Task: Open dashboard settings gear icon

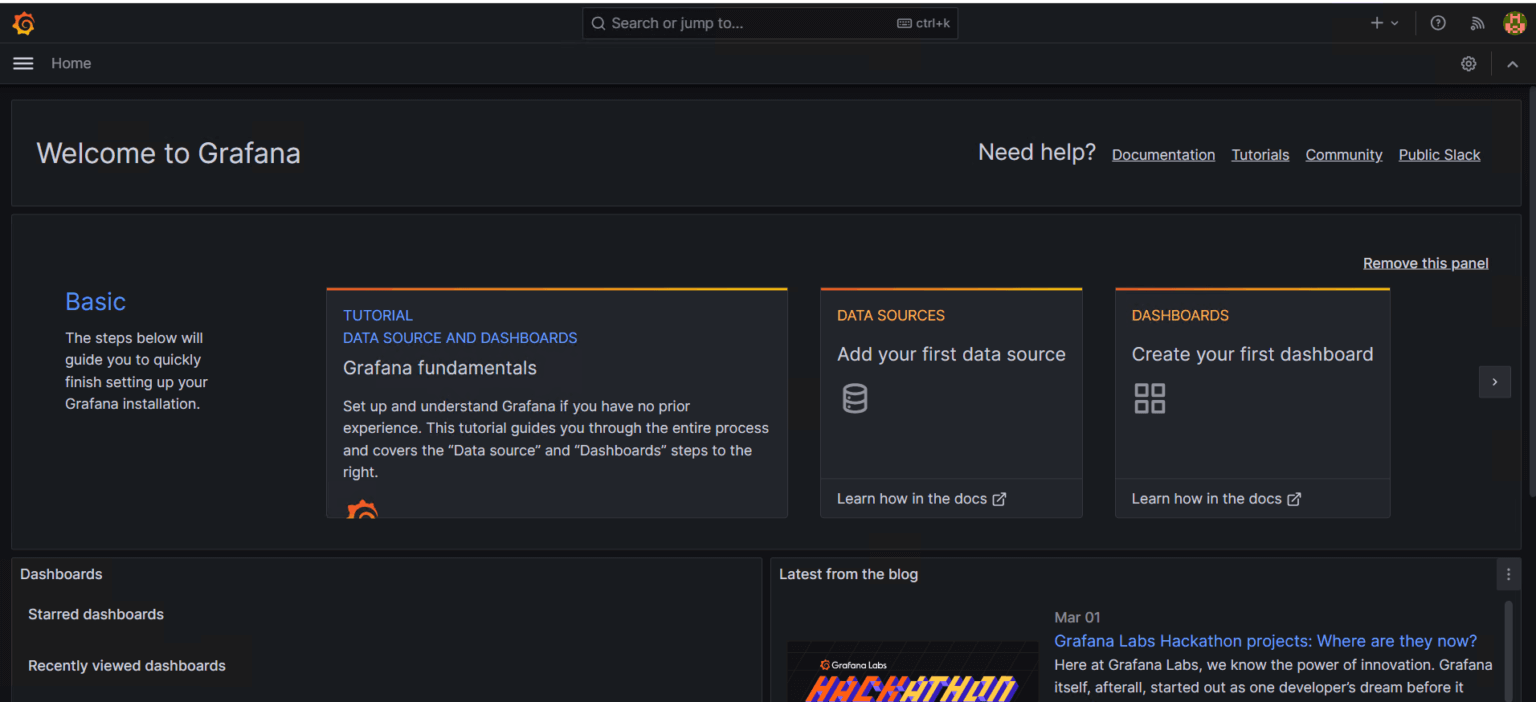Action: [x=1468, y=64]
